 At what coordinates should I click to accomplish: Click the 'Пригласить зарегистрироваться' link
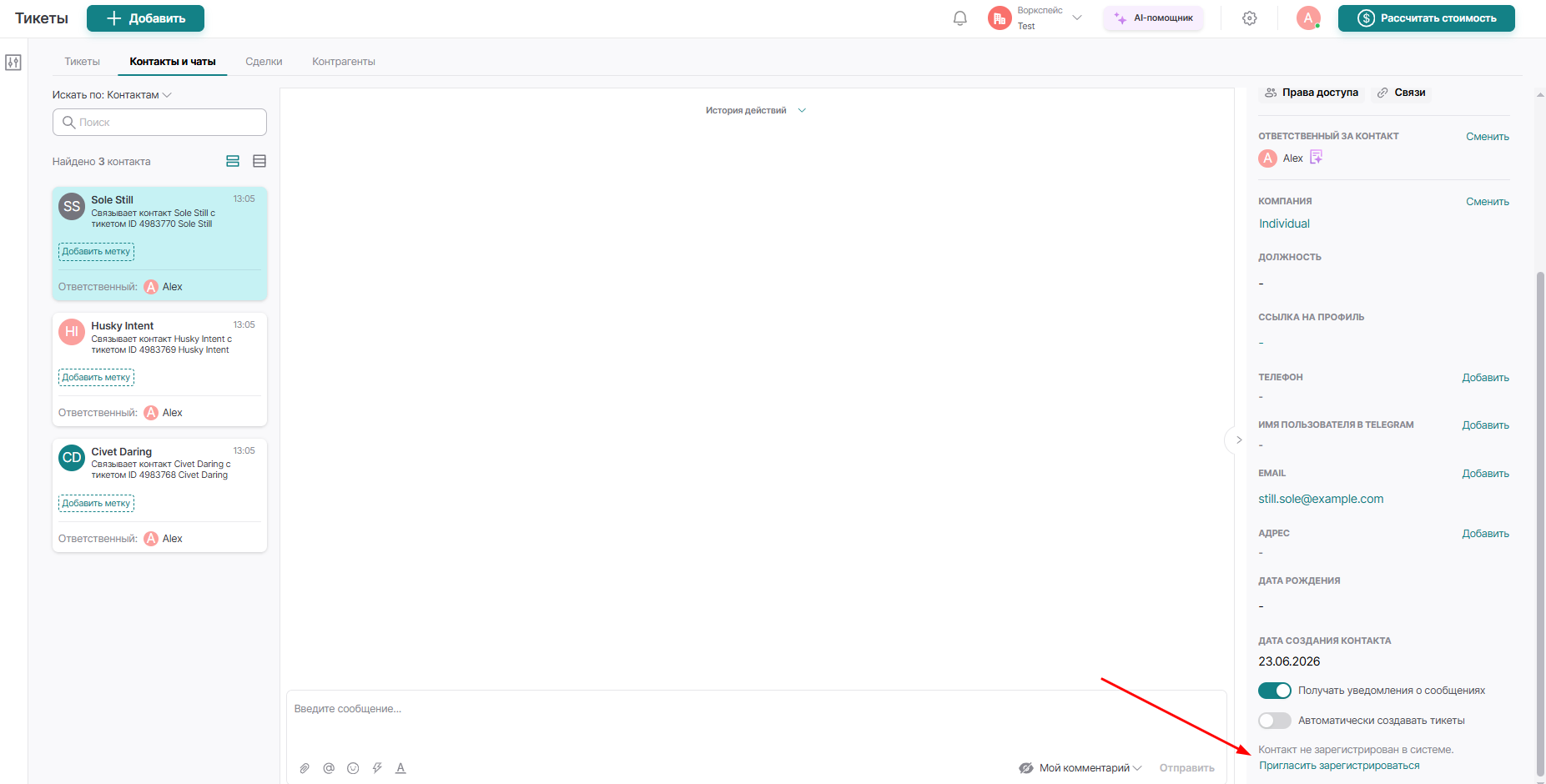pos(1339,766)
